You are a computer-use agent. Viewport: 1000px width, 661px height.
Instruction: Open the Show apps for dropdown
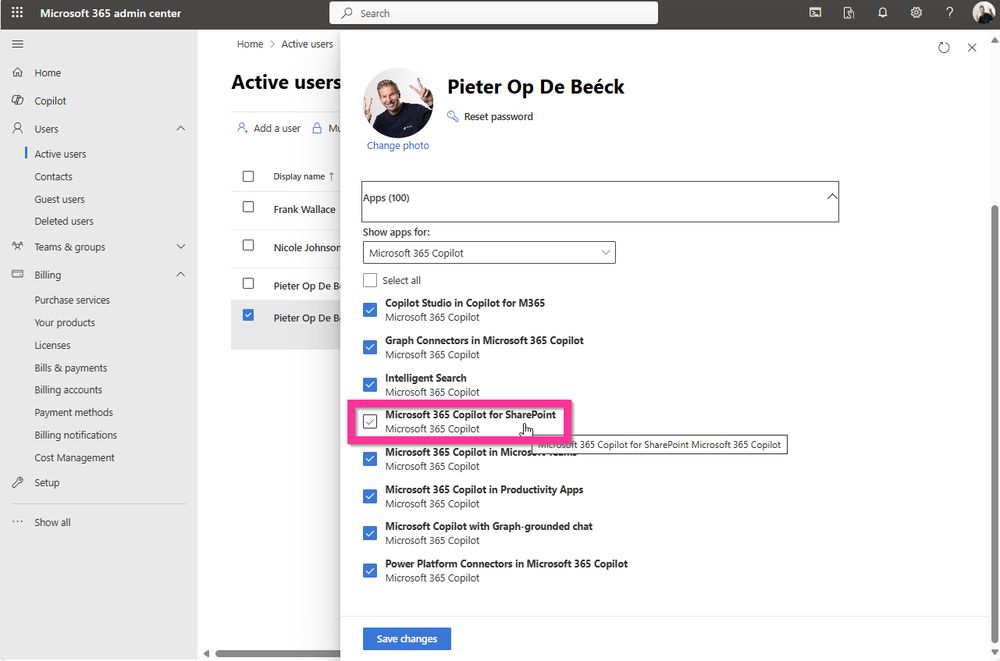pyautogui.click(x=489, y=253)
